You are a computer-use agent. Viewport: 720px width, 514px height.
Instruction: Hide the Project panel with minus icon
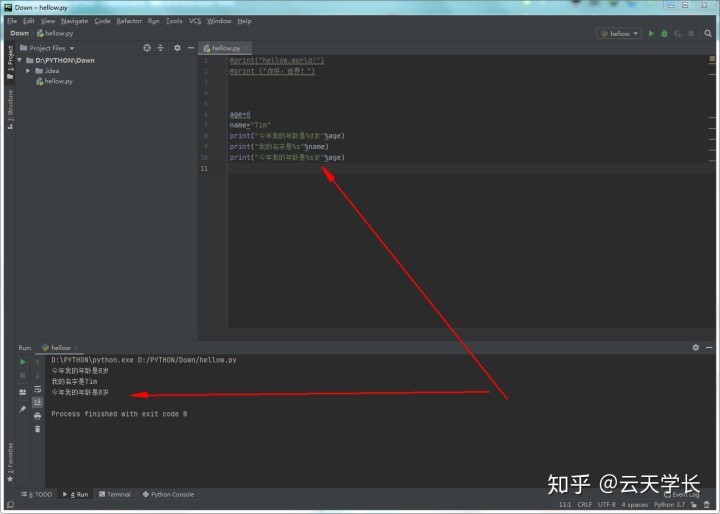[x=191, y=48]
